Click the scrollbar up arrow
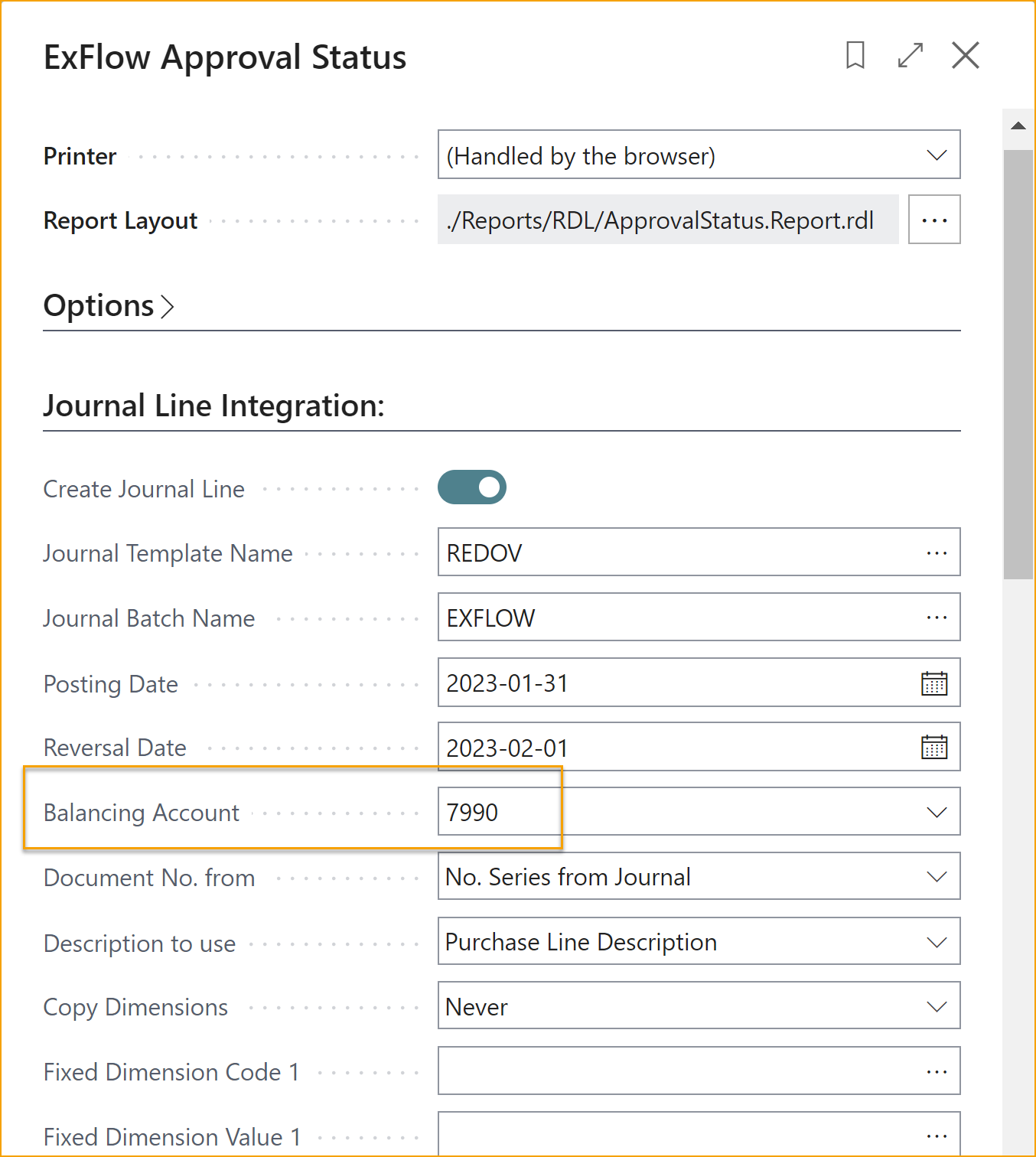The image size is (1036, 1157). 1018,125
